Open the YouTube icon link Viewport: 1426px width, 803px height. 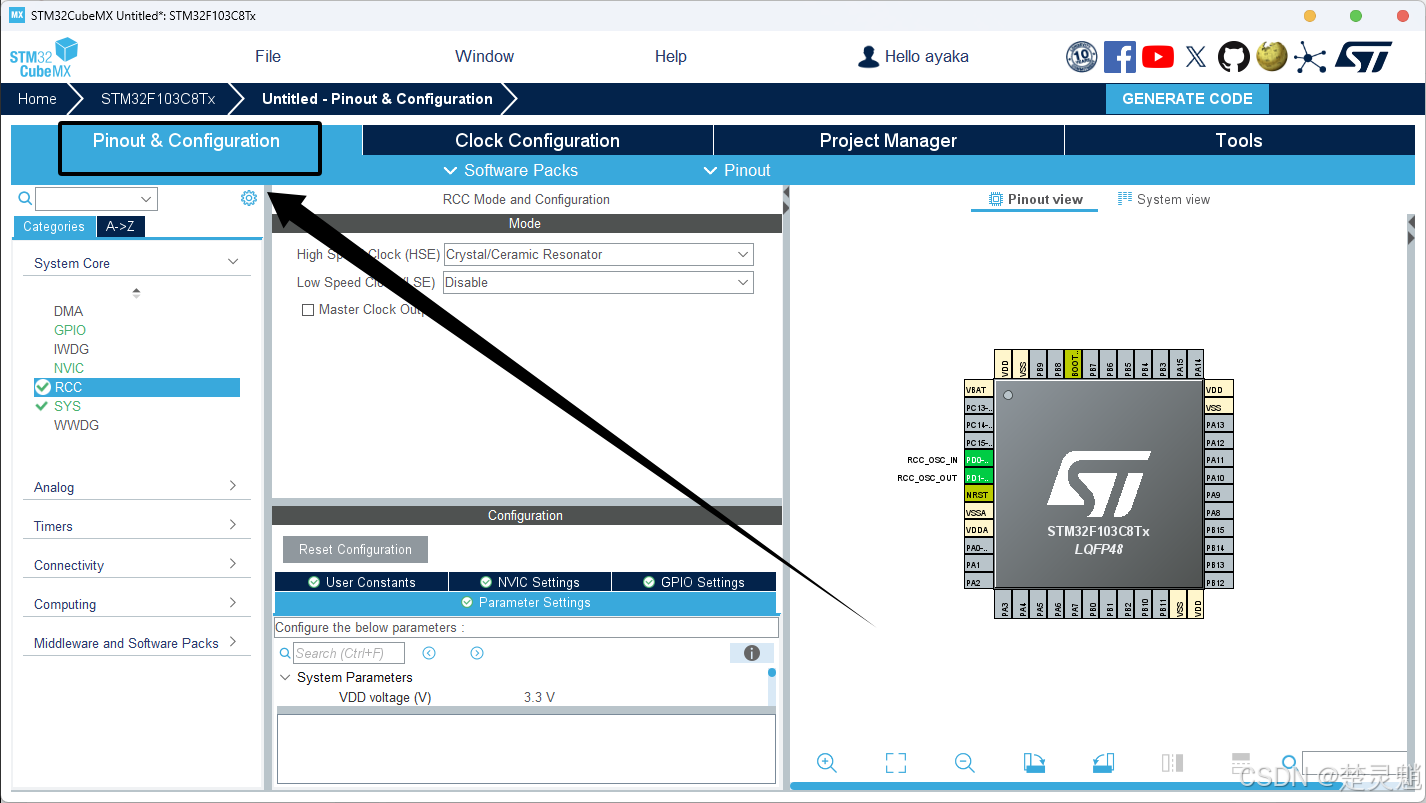point(1158,57)
